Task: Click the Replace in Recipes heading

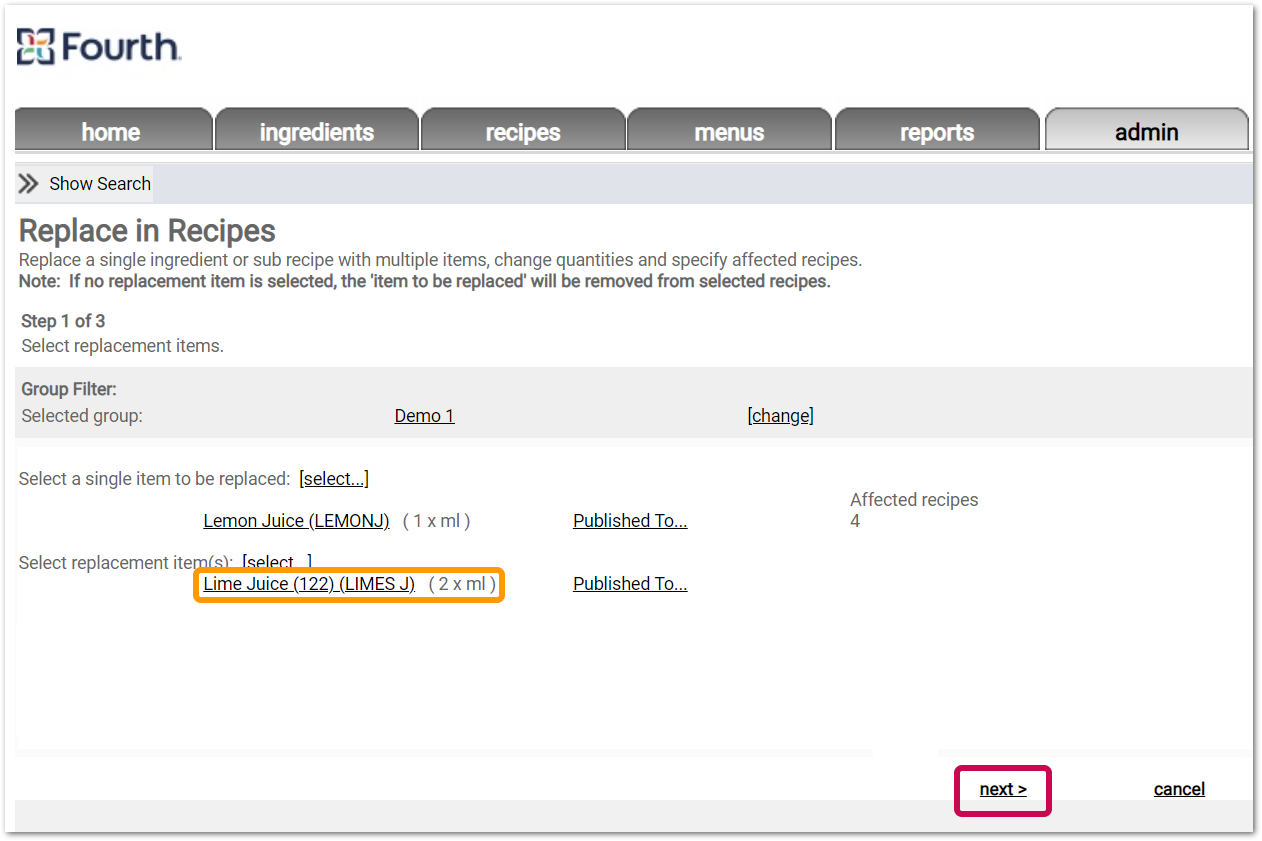Action: [x=148, y=231]
